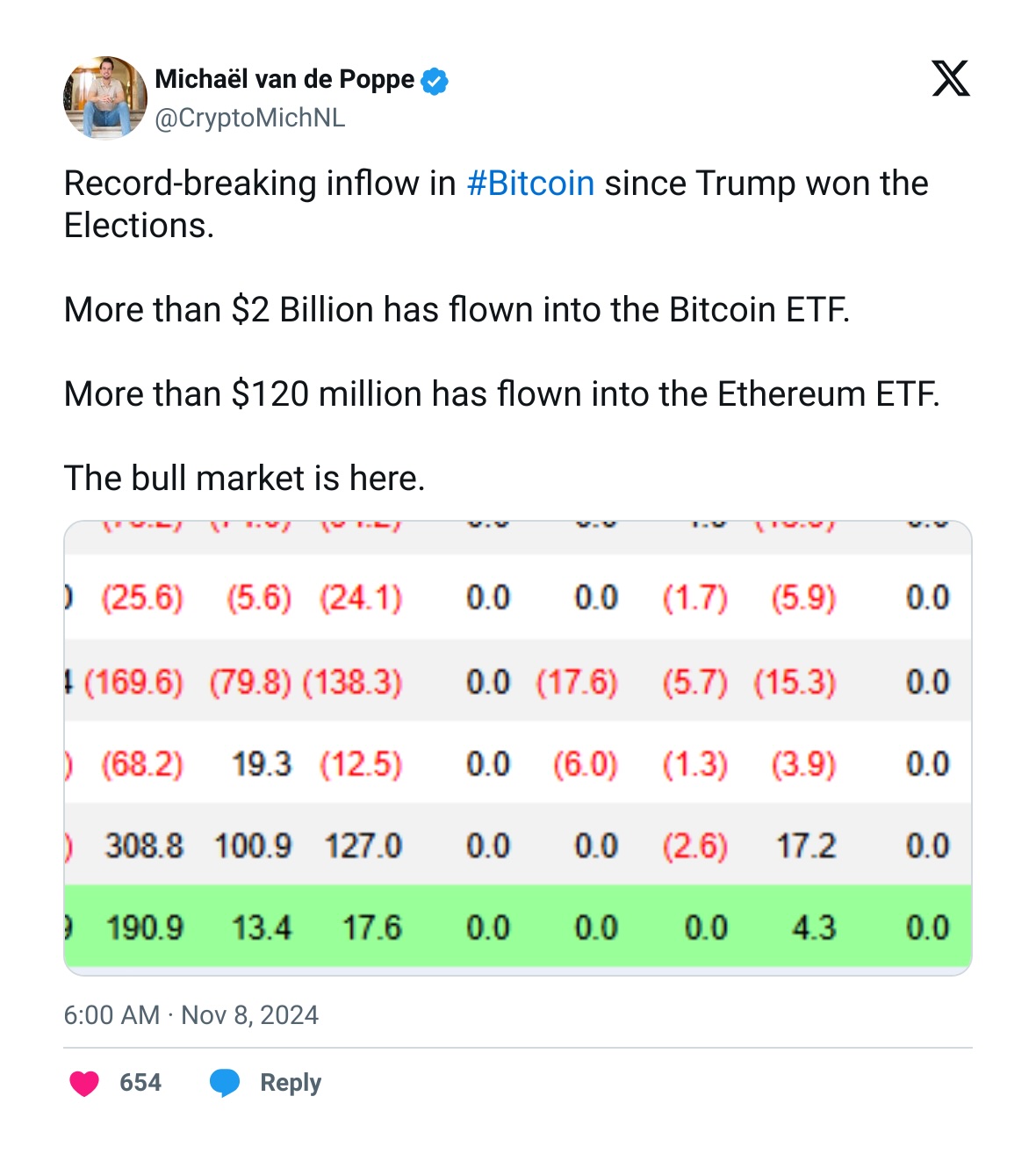
Task: Click the 308.8 value in the data table
Action: (146, 847)
